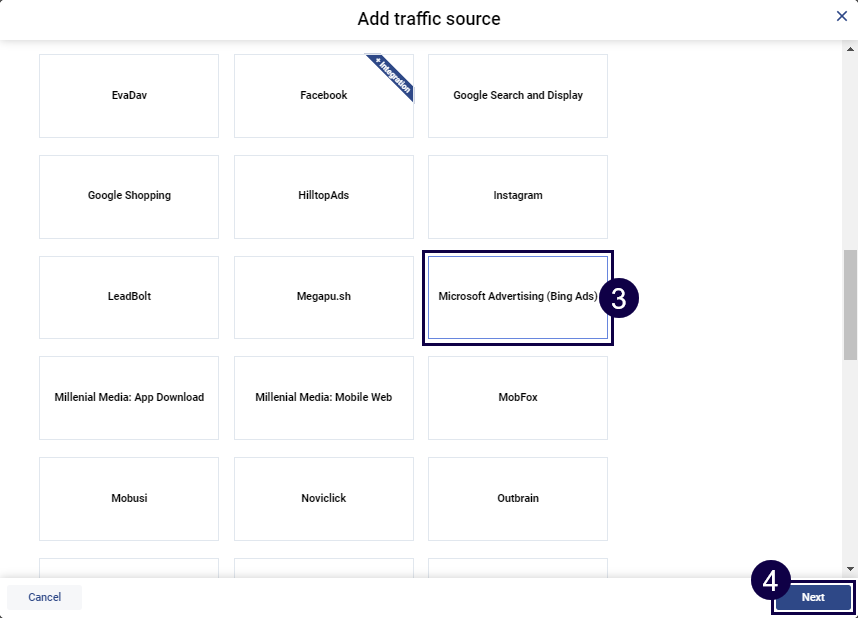The image size is (858, 618).
Task: Select the EvaDav traffic source
Action: click(129, 96)
